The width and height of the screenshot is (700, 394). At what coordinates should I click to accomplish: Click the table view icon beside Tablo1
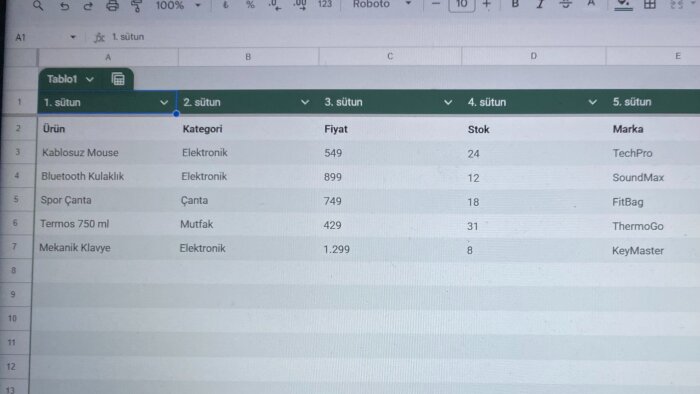click(x=118, y=79)
